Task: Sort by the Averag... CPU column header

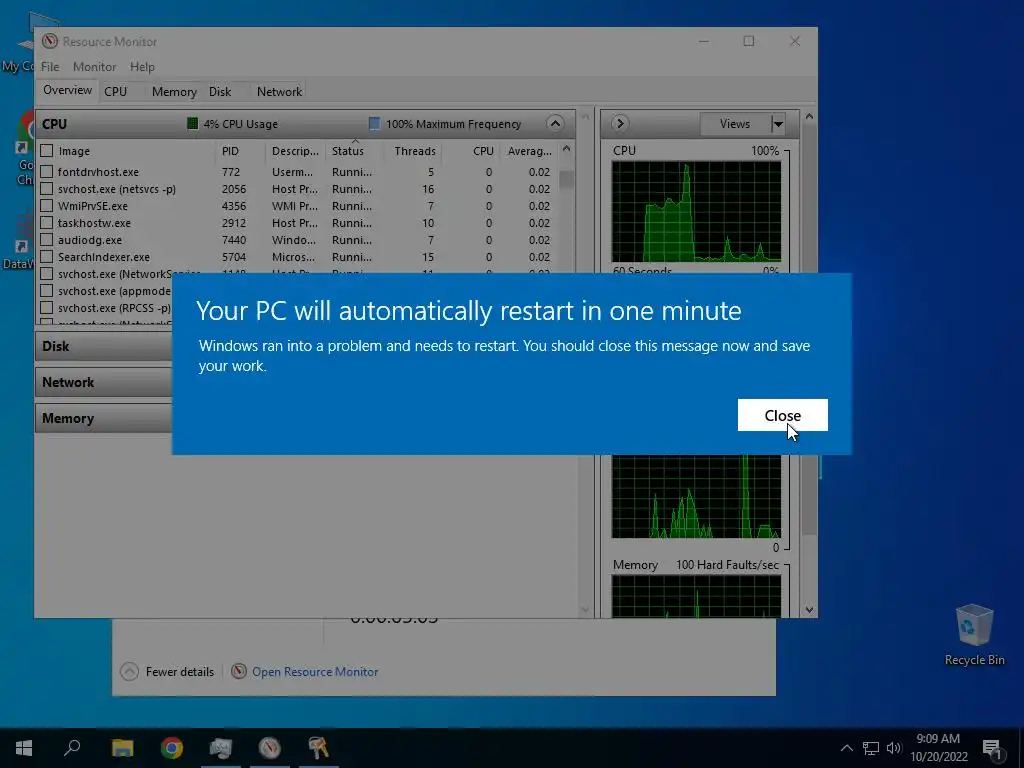Action: coord(529,151)
